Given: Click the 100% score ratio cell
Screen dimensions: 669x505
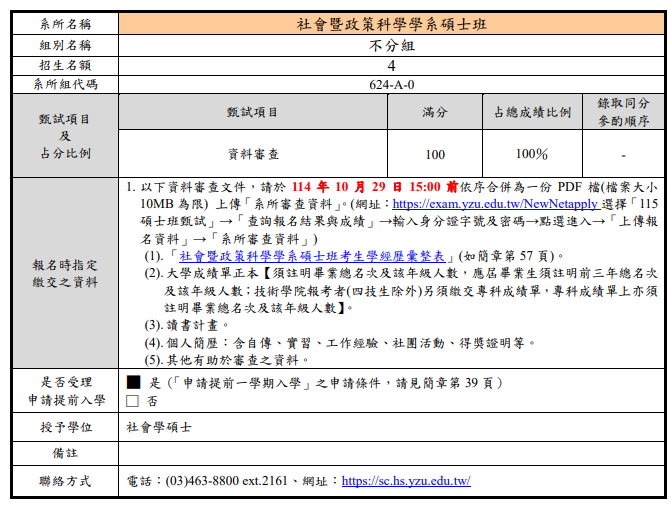Looking at the screenshot, I should coord(531,154).
